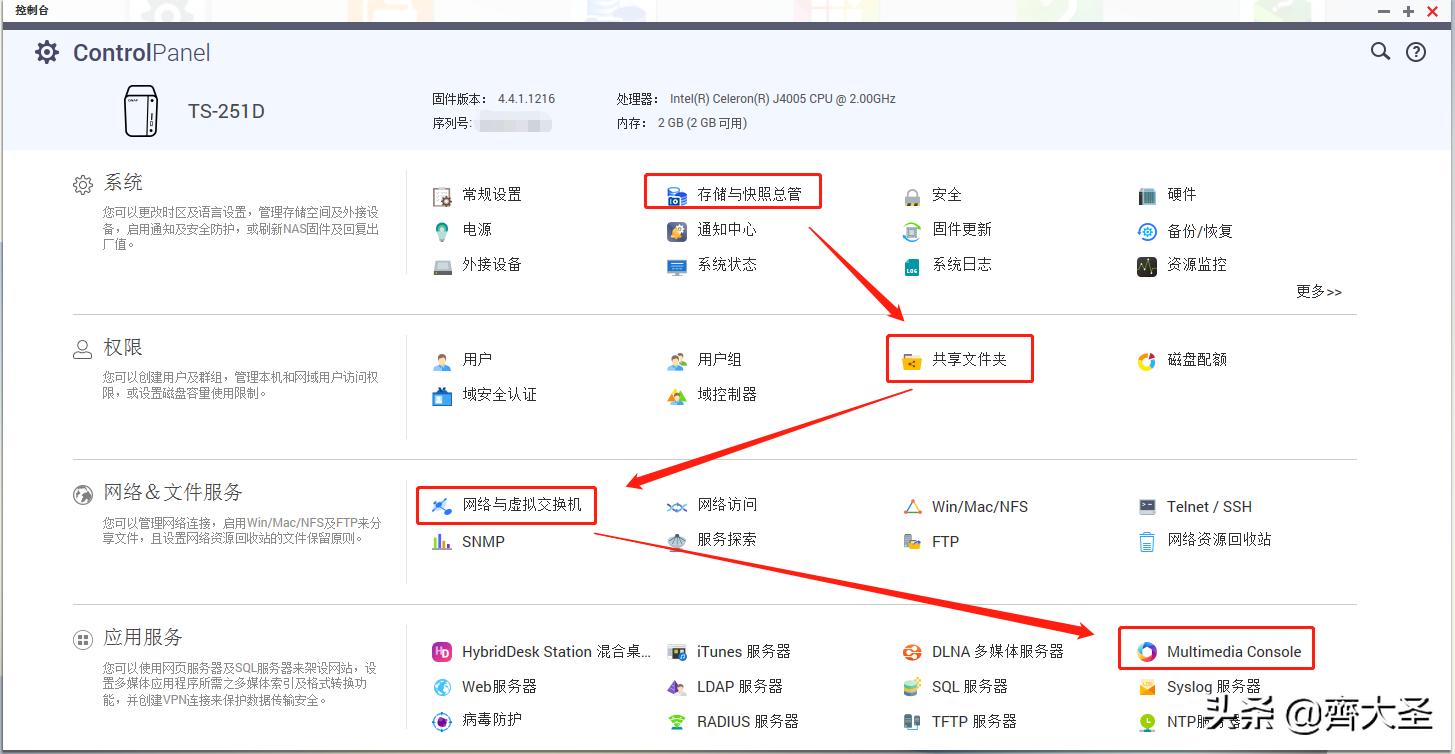Open the Network & File Services (网络&文件服务) category
The width and height of the screenshot is (1455, 754).
[172, 493]
